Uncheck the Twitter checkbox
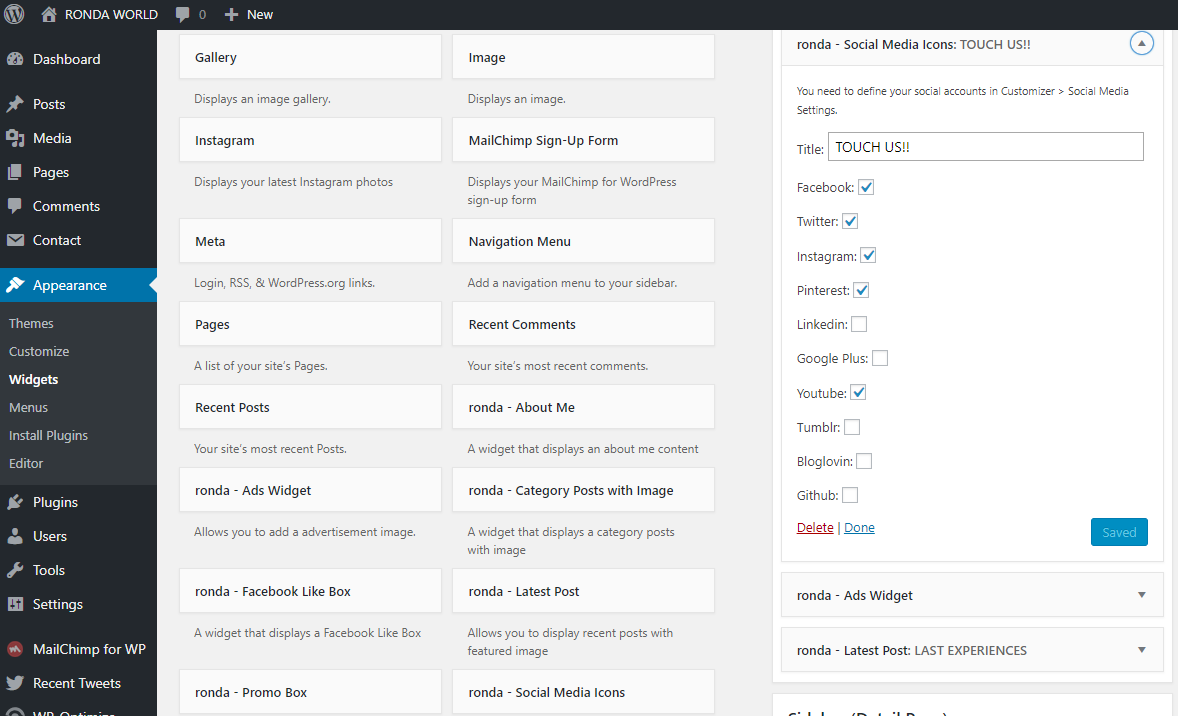This screenshot has height=716, width=1178. point(850,221)
